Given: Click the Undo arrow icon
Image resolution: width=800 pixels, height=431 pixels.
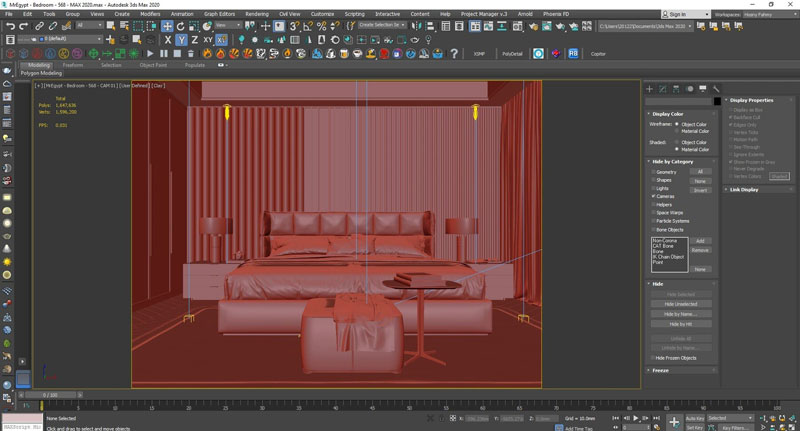Looking at the screenshot, I should click(9, 26).
